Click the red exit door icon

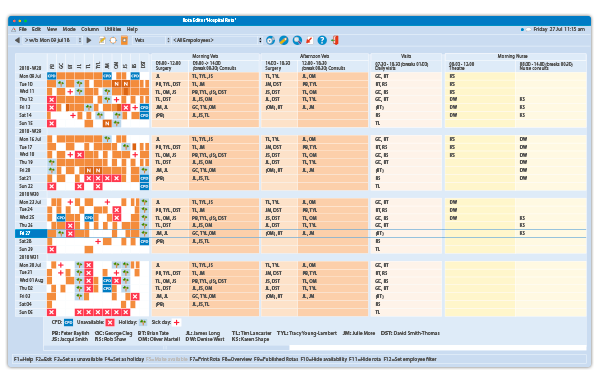tap(335, 40)
